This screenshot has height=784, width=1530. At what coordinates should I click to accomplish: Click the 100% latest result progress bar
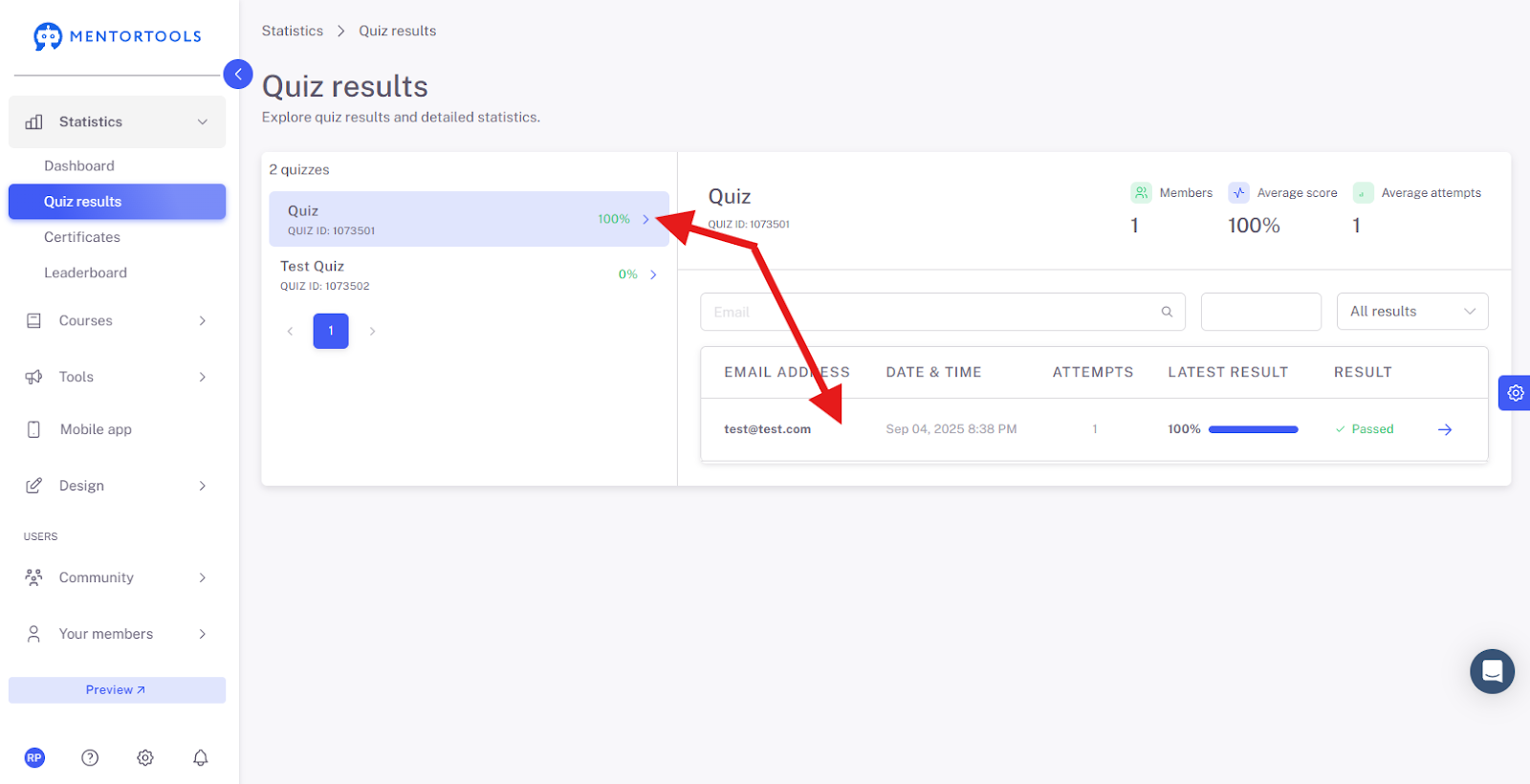[1253, 429]
